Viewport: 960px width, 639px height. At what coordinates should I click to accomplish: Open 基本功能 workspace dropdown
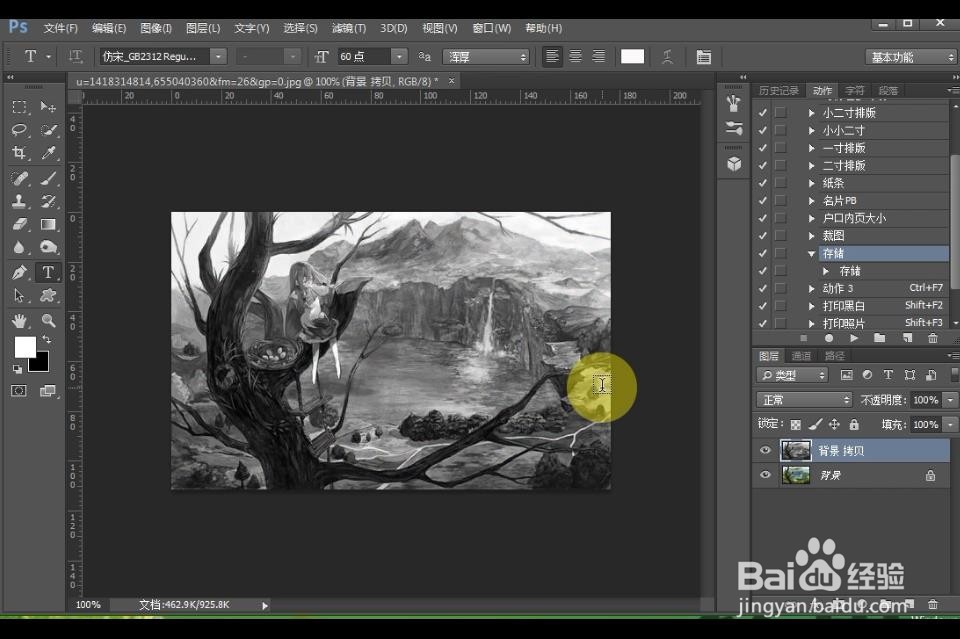coord(910,57)
